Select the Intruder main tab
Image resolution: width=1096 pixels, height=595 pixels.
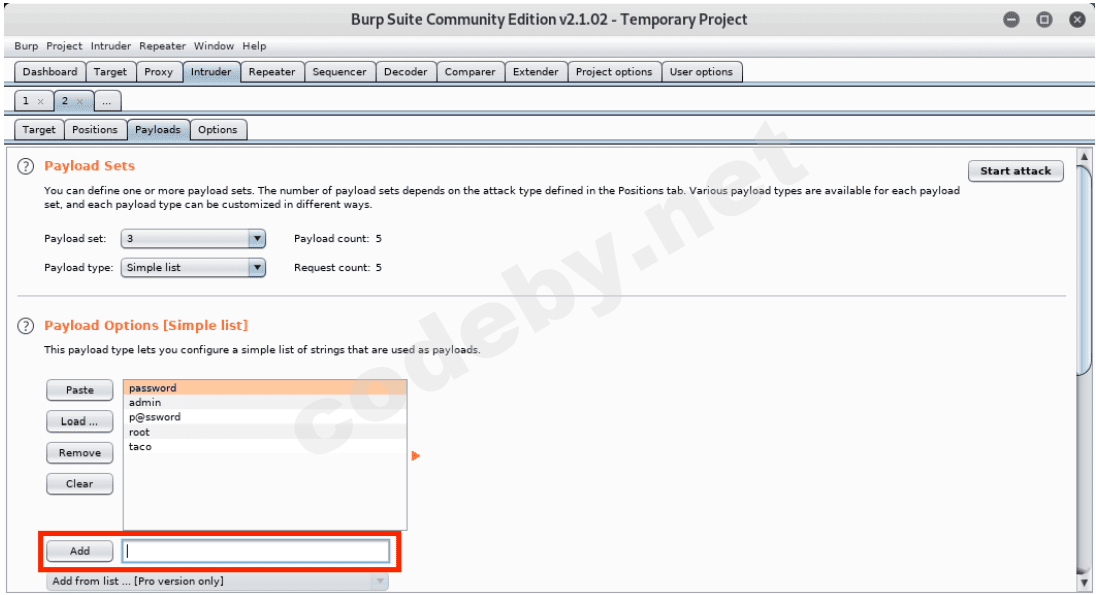click(211, 72)
